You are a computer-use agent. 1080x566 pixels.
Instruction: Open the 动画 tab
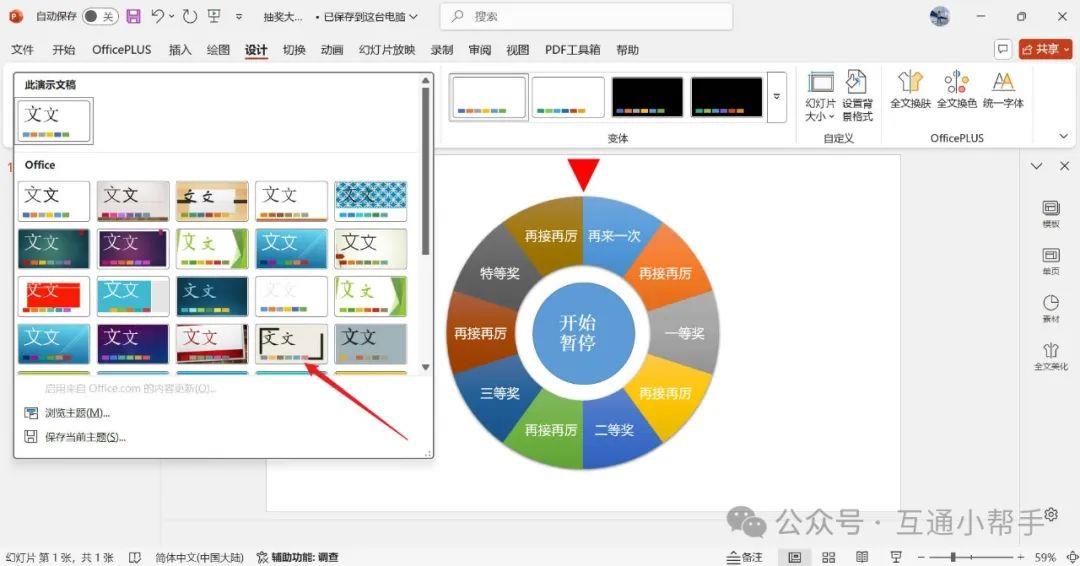(332, 50)
